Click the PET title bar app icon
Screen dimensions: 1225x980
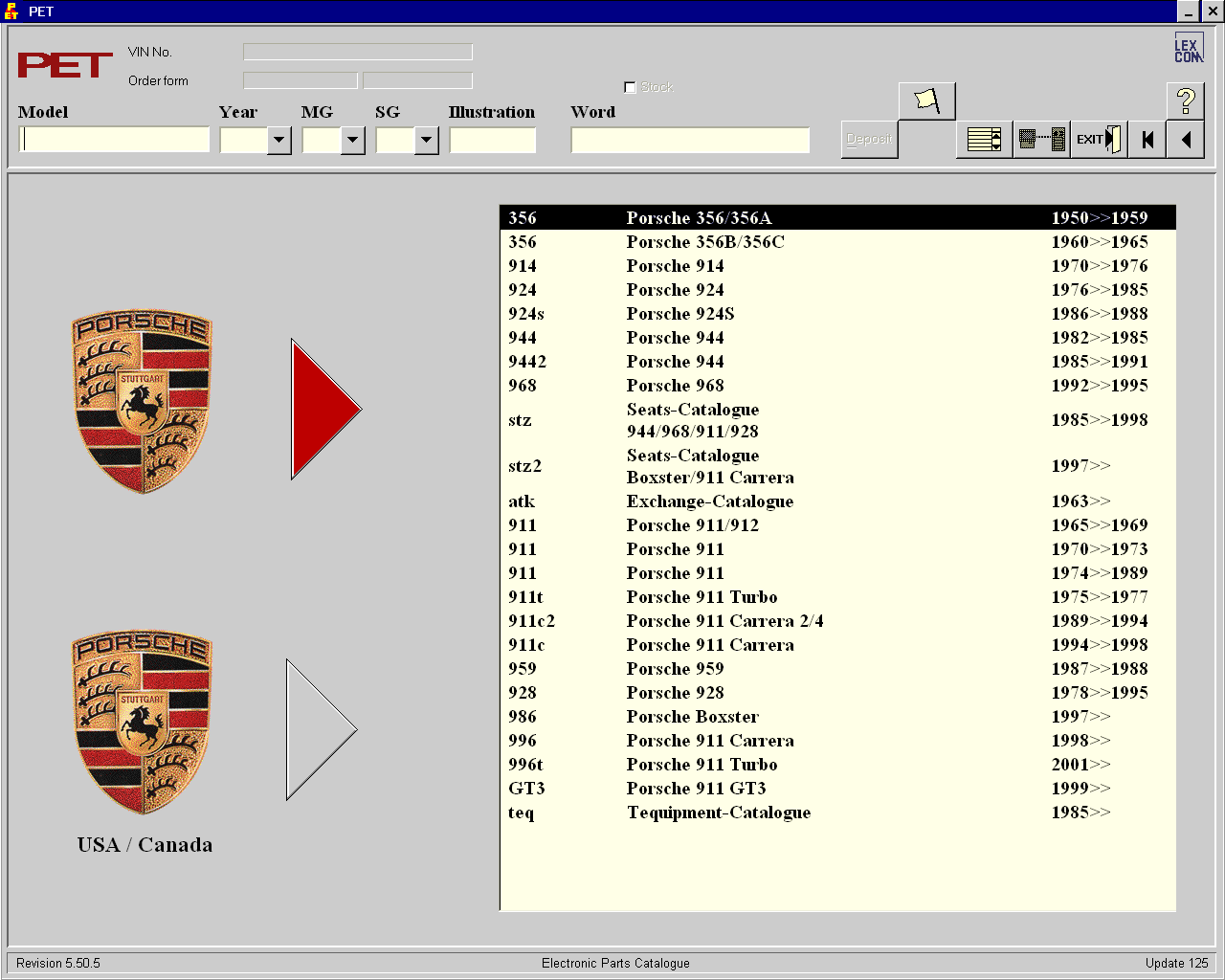11,11
